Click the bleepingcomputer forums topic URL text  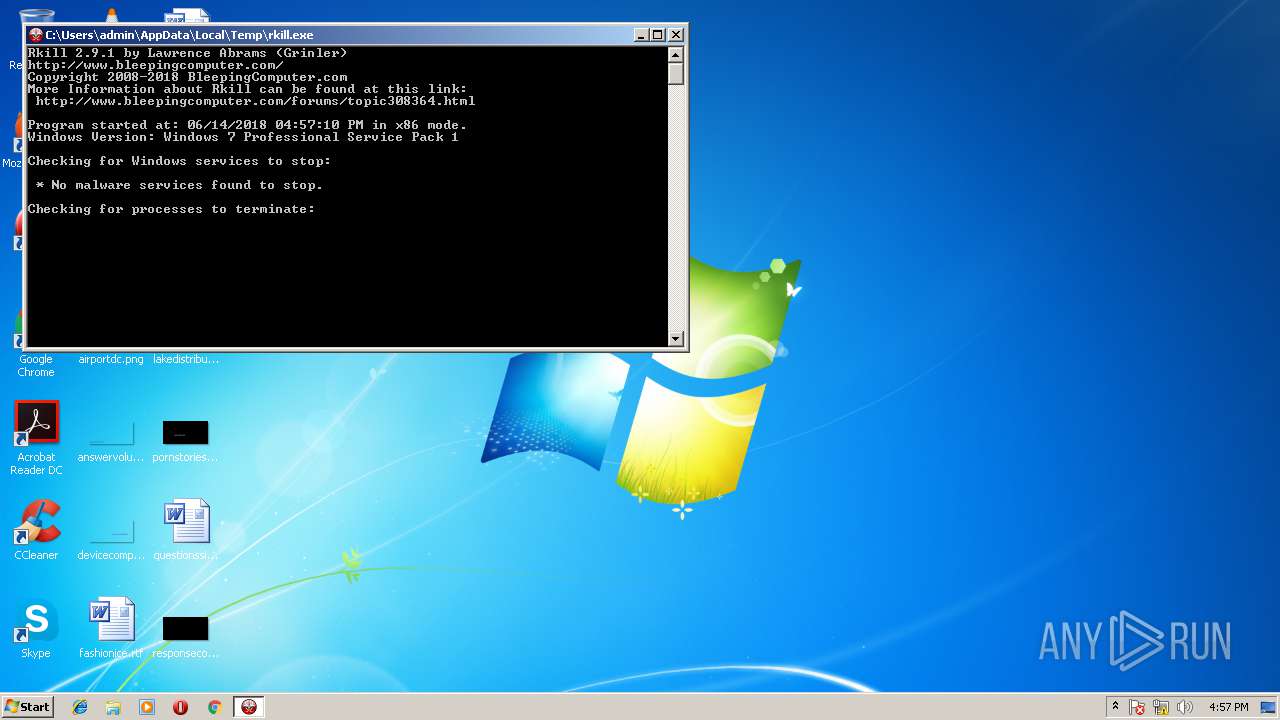click(x=255, y=101)
